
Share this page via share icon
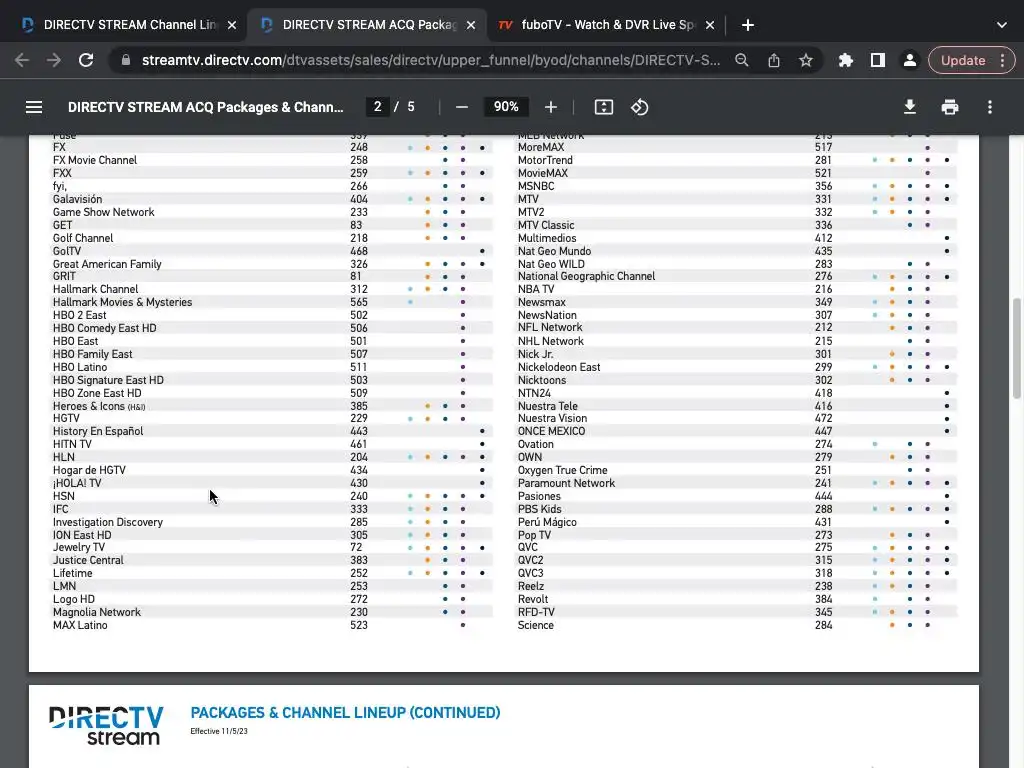click(x=774, y=60)
